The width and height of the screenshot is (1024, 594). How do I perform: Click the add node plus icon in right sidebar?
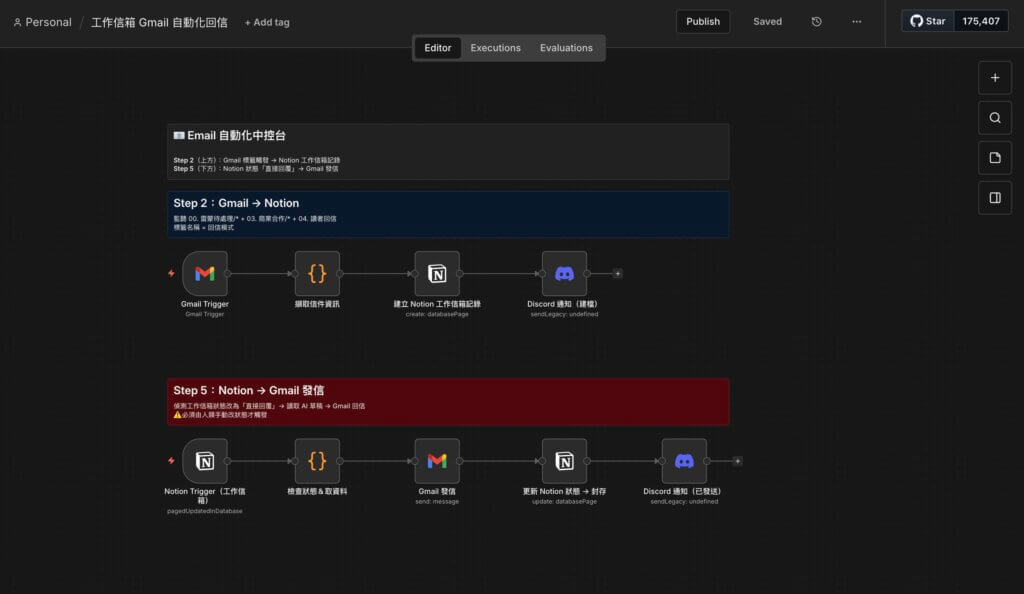pos(994,77)
